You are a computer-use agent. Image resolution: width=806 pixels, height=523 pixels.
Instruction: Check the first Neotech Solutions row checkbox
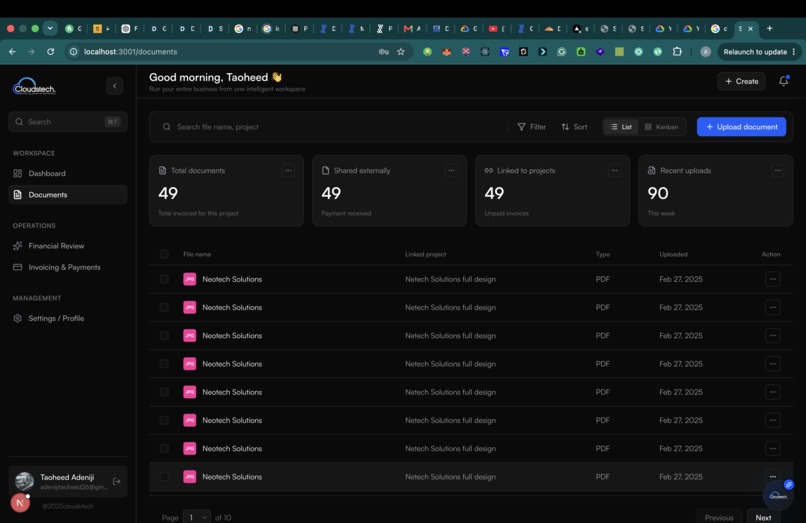click(164, 279)
